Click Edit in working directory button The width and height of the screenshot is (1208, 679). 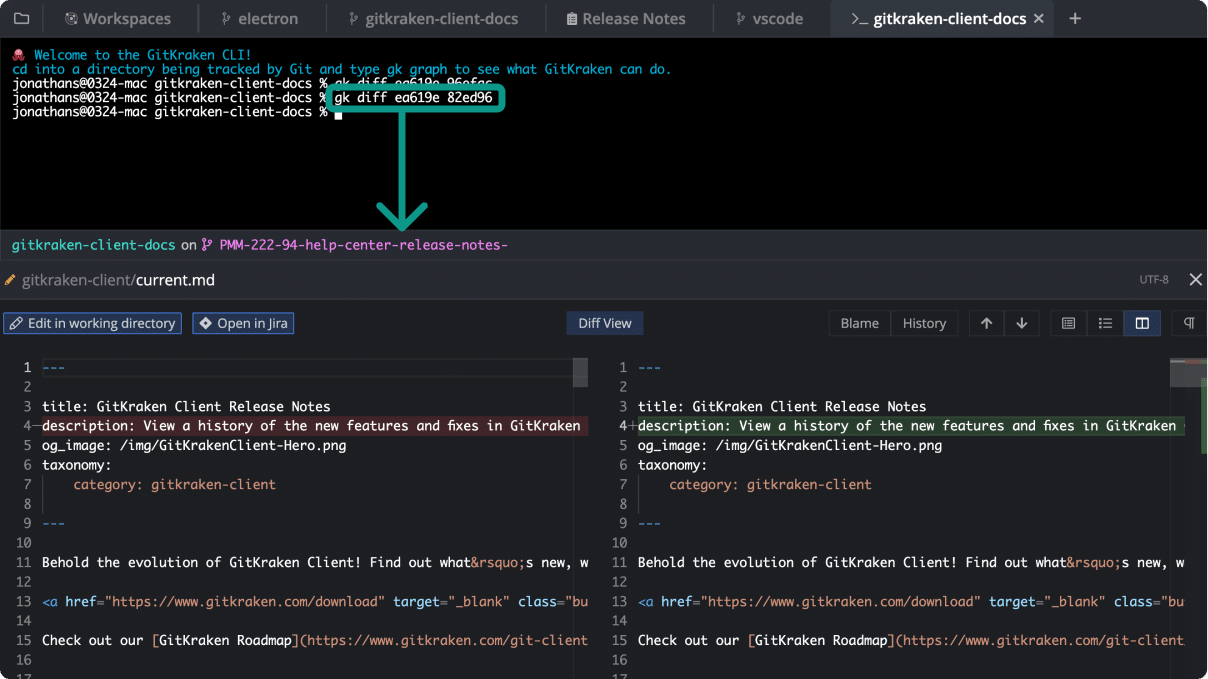[92, 323]
